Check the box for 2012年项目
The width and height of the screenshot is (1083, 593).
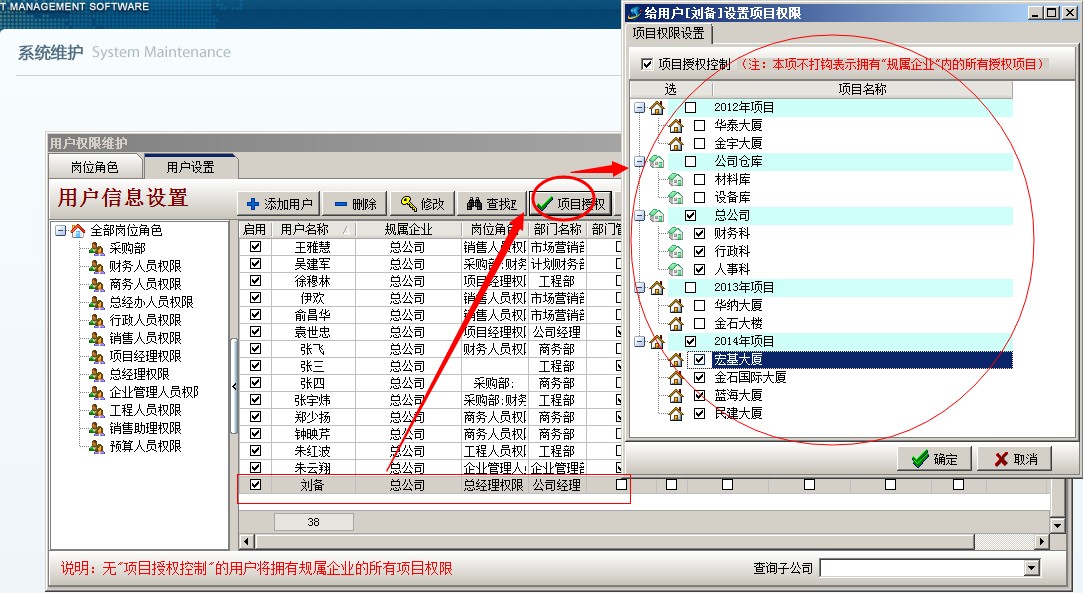click(x=690, y=108)
